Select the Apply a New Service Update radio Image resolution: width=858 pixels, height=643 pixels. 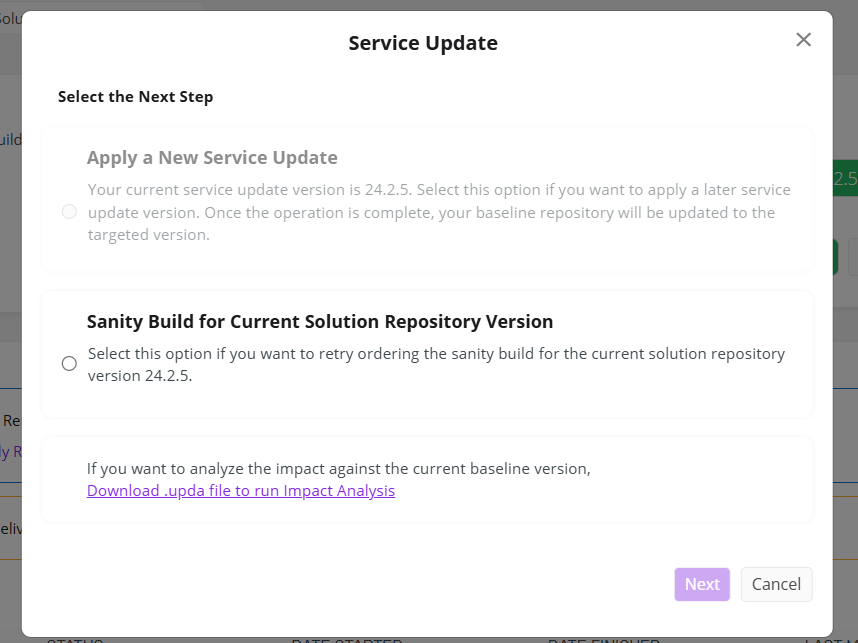pyautogui.click(x=69, y=212)
